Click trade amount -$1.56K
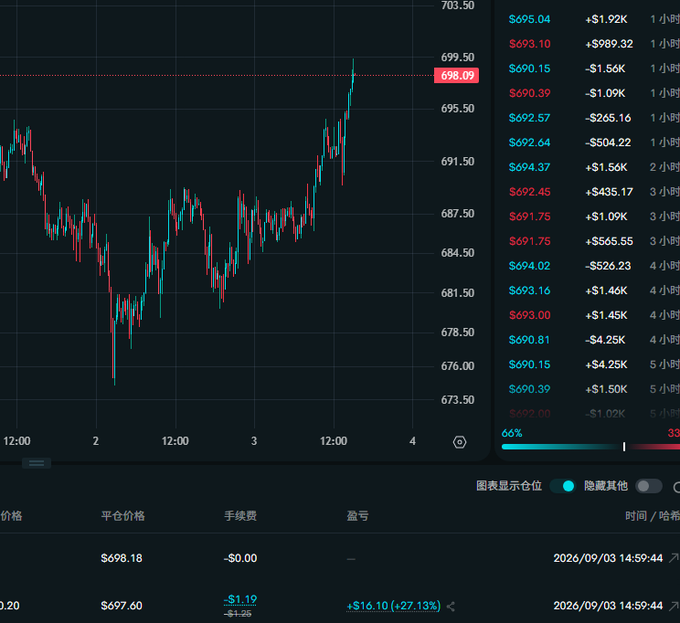 pyautogui.click(x=605, y=68)
